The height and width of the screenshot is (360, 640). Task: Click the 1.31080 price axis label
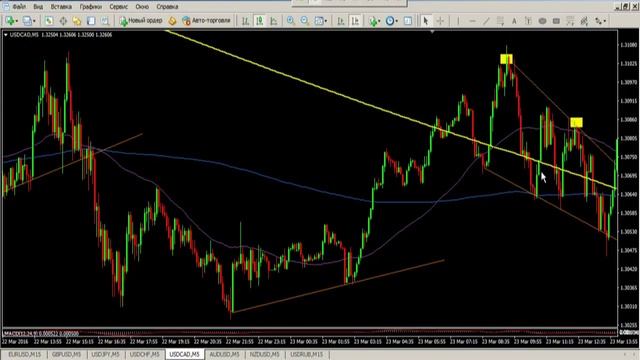[629, 44]
